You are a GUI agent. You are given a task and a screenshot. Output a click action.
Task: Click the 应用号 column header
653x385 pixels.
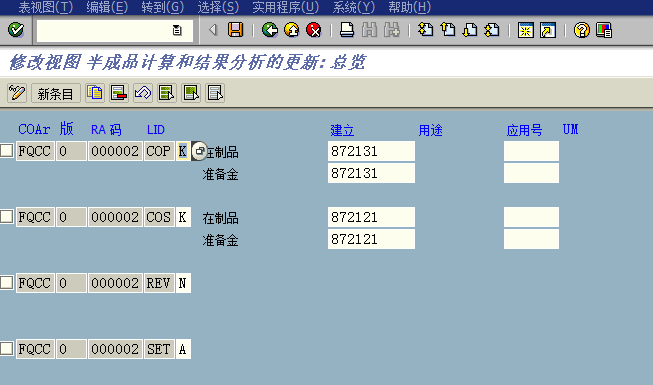(524, 130)
